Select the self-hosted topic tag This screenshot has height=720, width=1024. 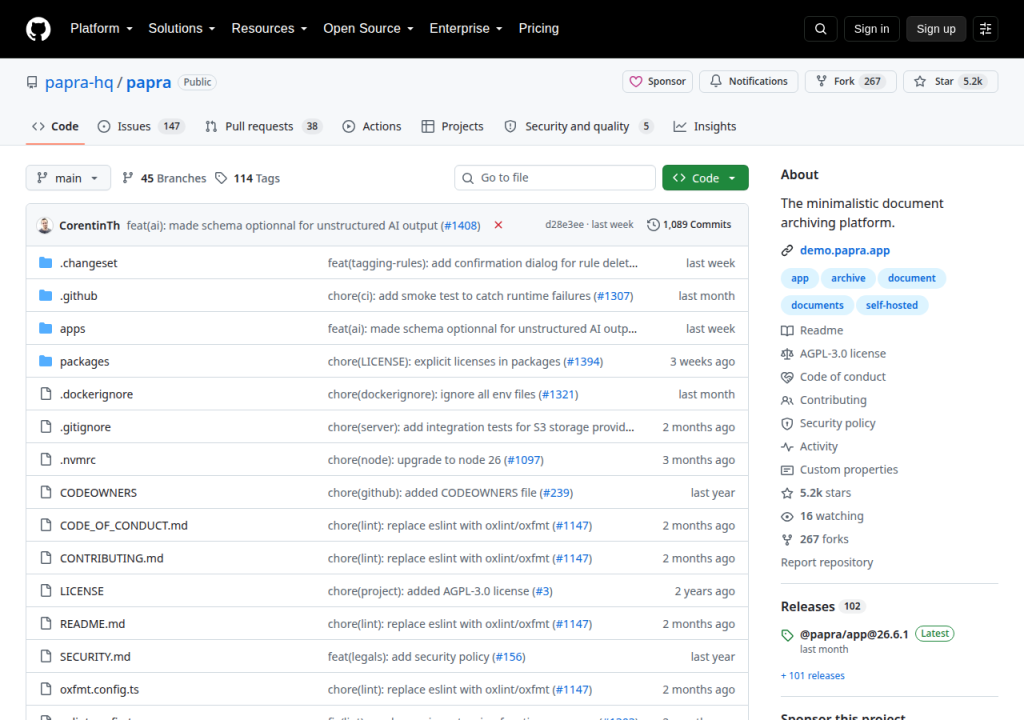(x=891, y=305)
